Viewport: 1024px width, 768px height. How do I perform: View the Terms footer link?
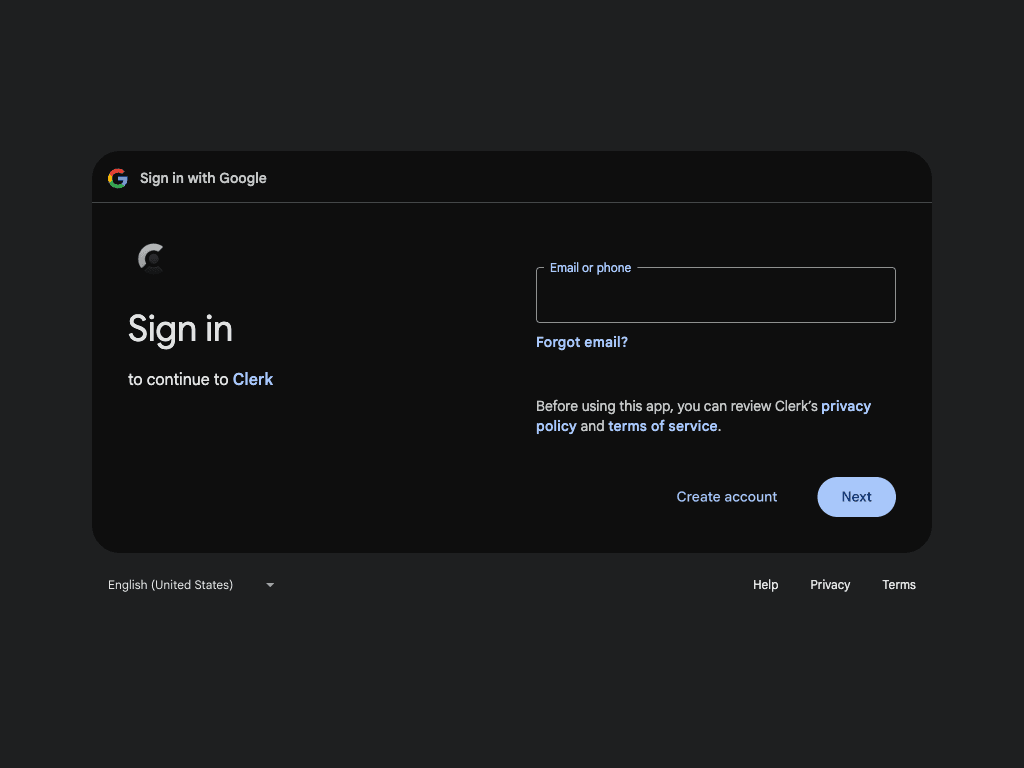[x=898, y=585]
